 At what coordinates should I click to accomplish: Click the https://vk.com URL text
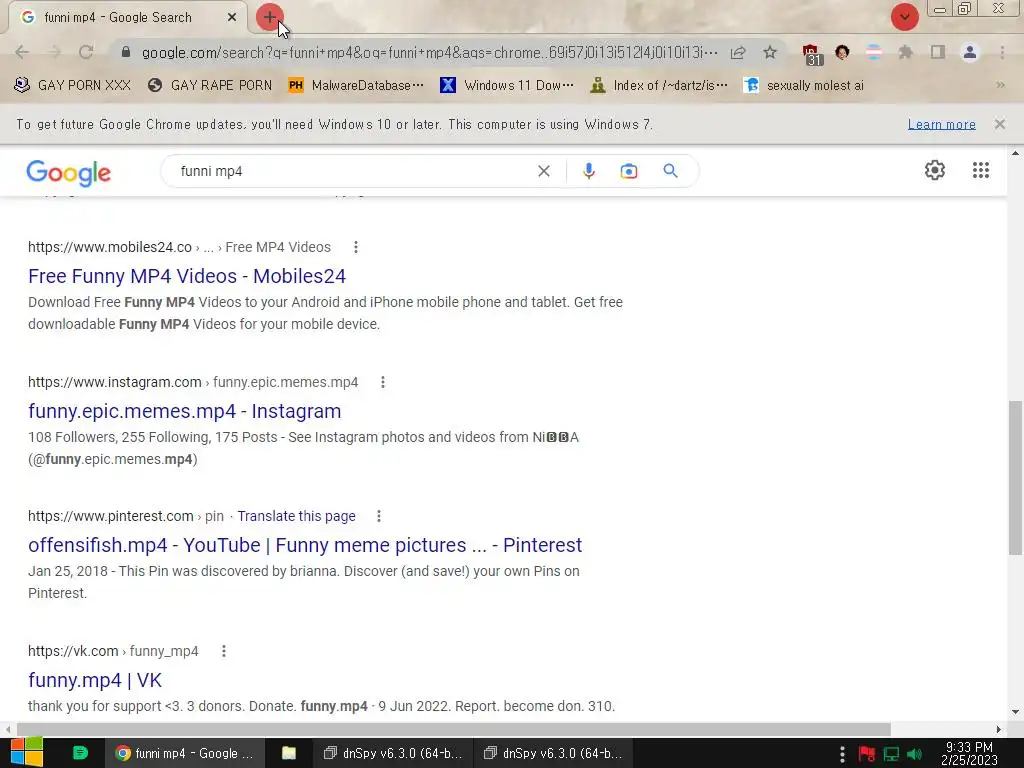(73, 651)
